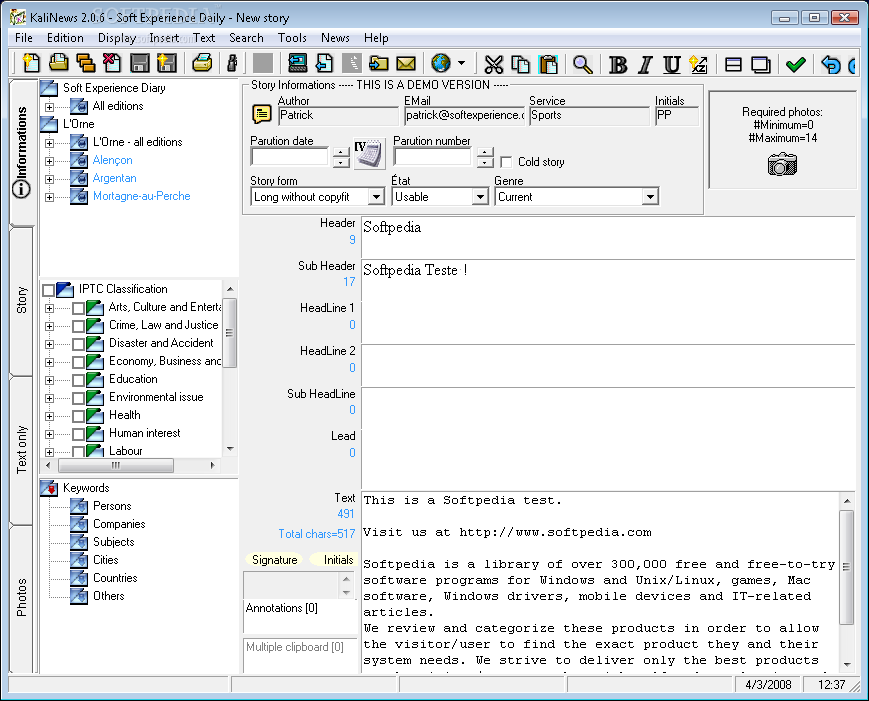This screenshot has height=701, width=869.
Task: Click the Initials button below the text count
Action: (335, 560)
